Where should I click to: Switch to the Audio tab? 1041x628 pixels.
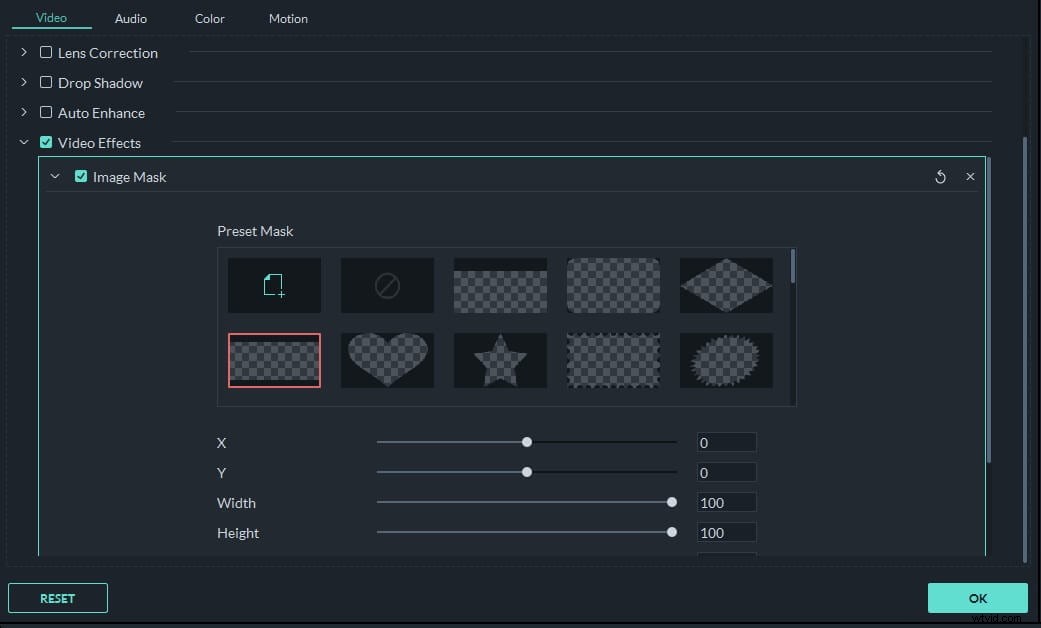130,18
